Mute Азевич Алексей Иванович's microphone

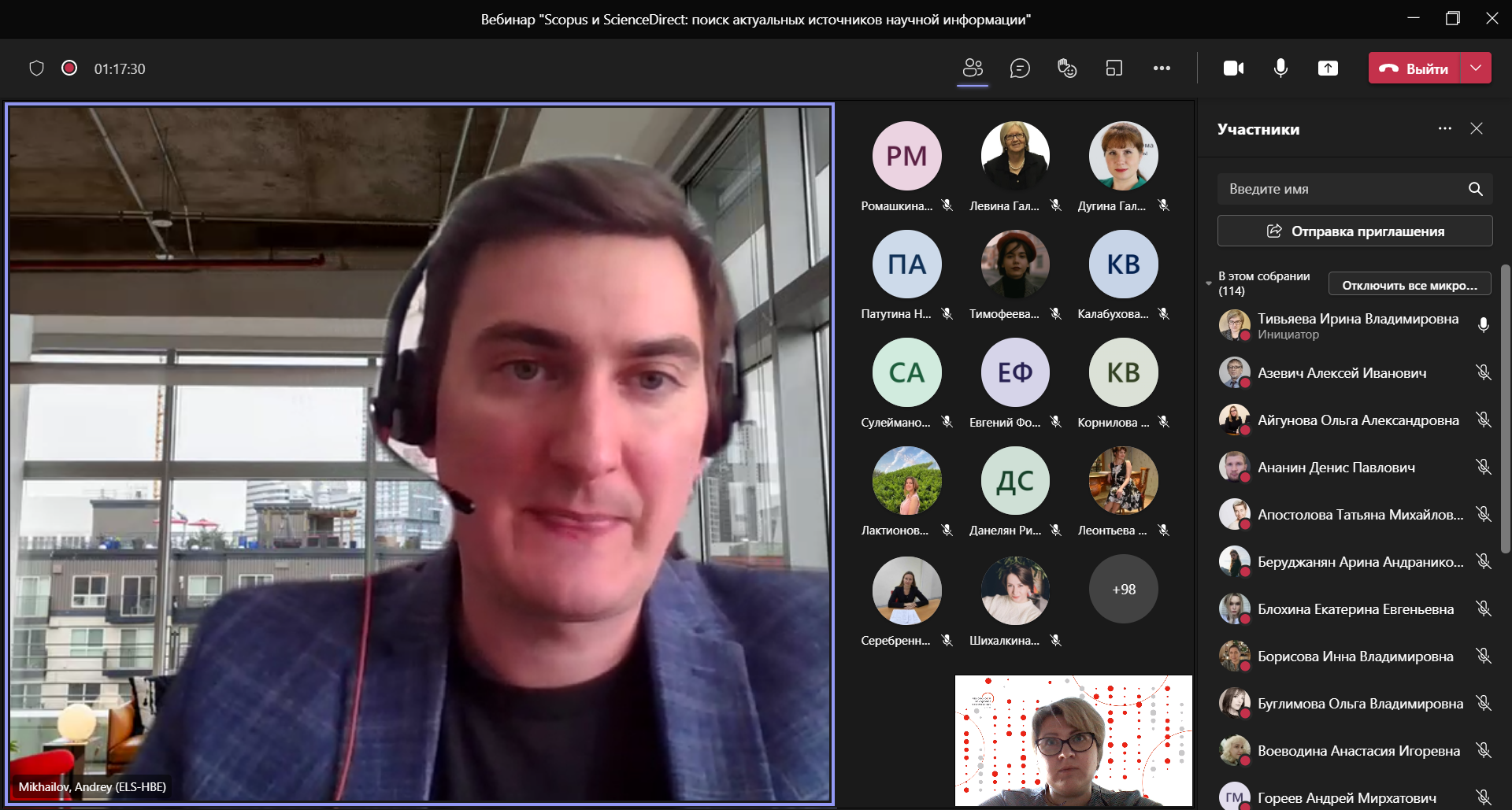click(x=1483, y=372)
